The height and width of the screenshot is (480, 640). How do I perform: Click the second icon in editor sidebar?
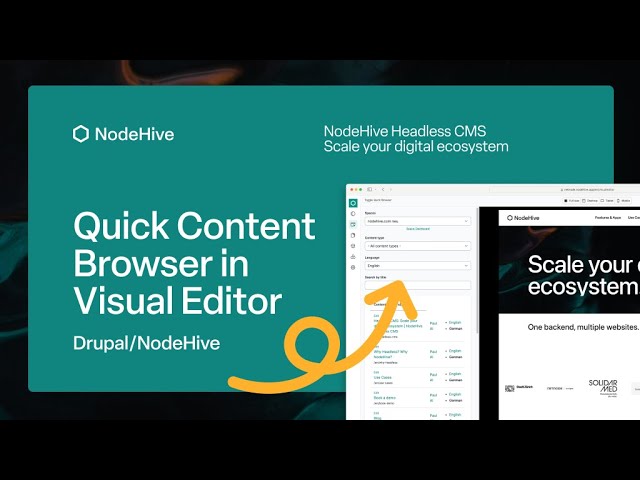coord(353,213)
